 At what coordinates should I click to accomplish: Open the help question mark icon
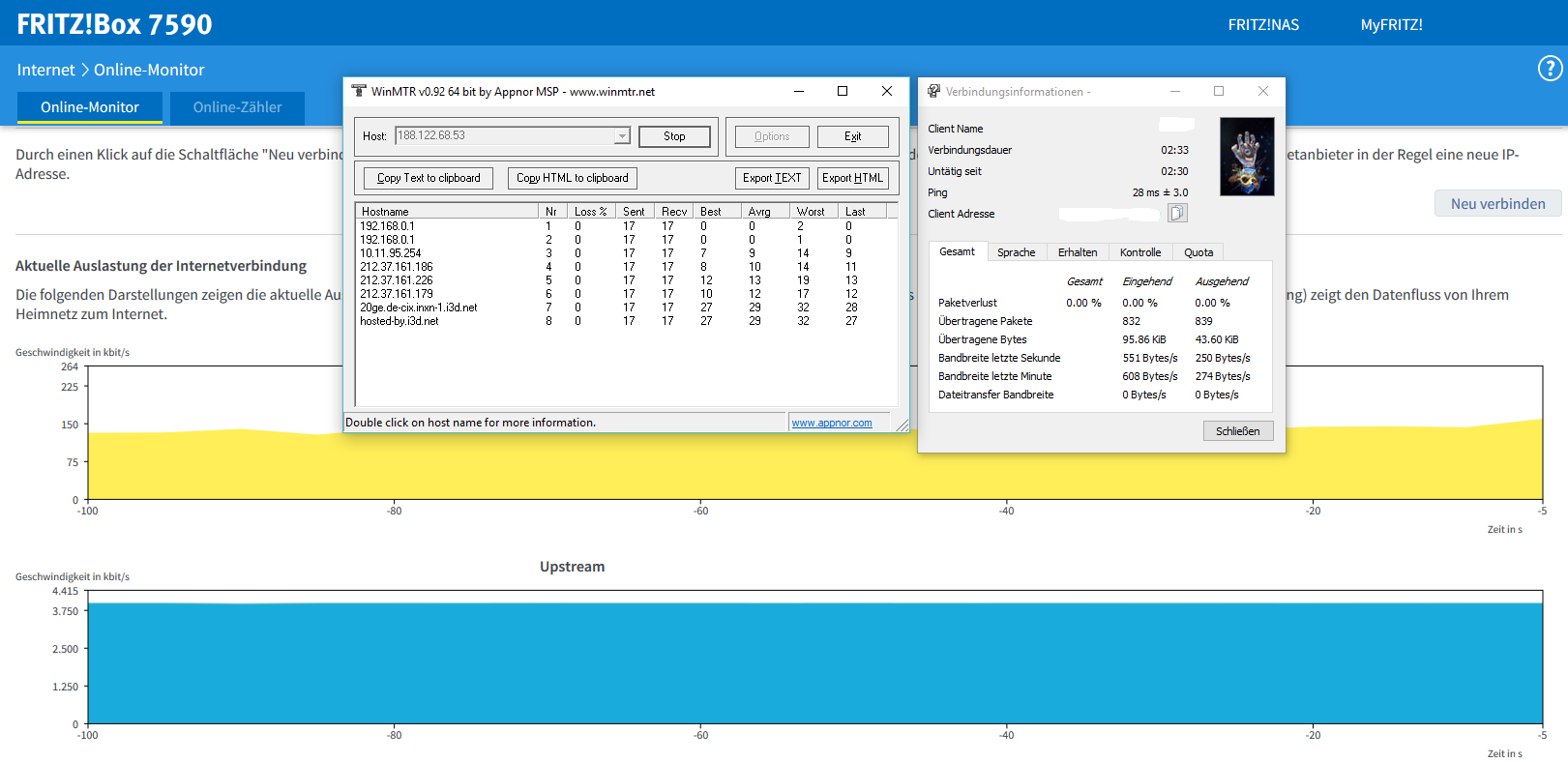tap(1550, 69)
